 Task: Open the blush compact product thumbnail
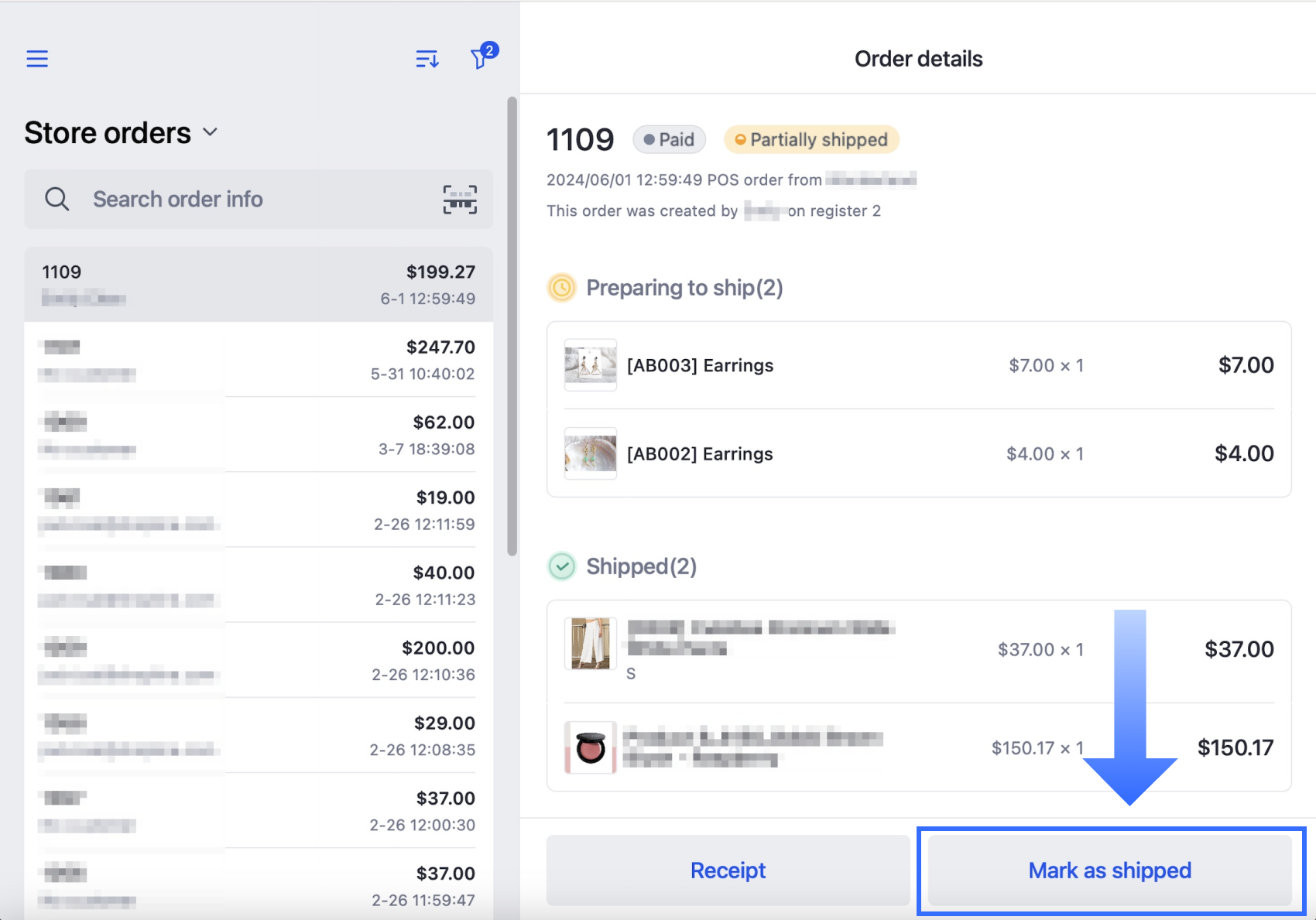(591, 747)
